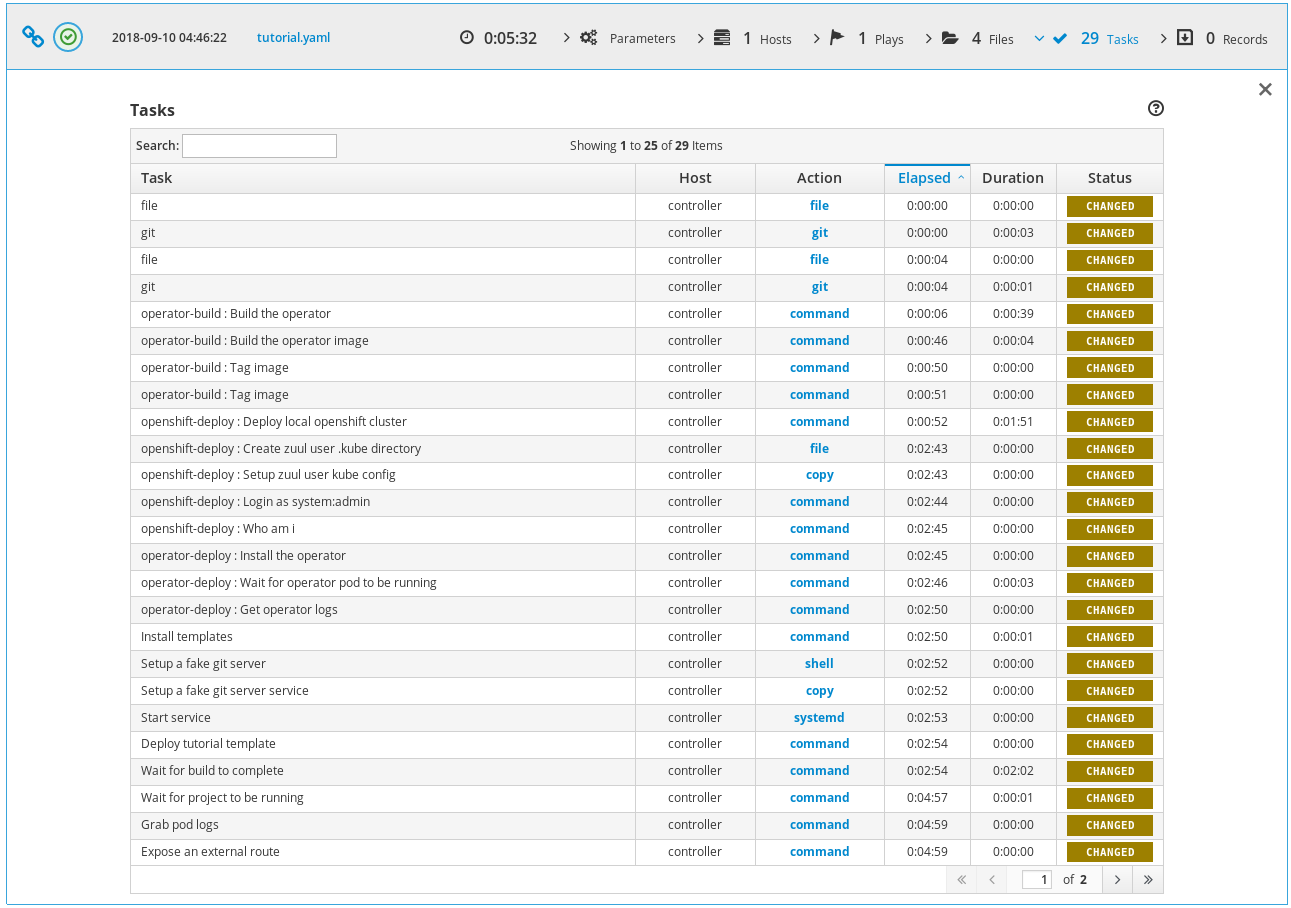Click the permalink chain icon
This screenshot has width=1291, height=908.
tap(33, 37)
